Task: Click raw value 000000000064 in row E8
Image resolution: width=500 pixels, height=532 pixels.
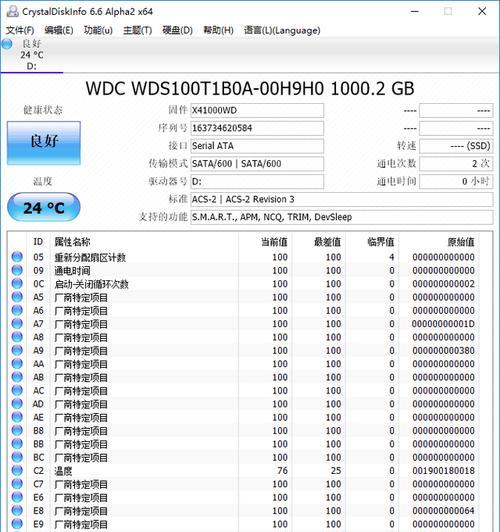Action: coord(443,511)
